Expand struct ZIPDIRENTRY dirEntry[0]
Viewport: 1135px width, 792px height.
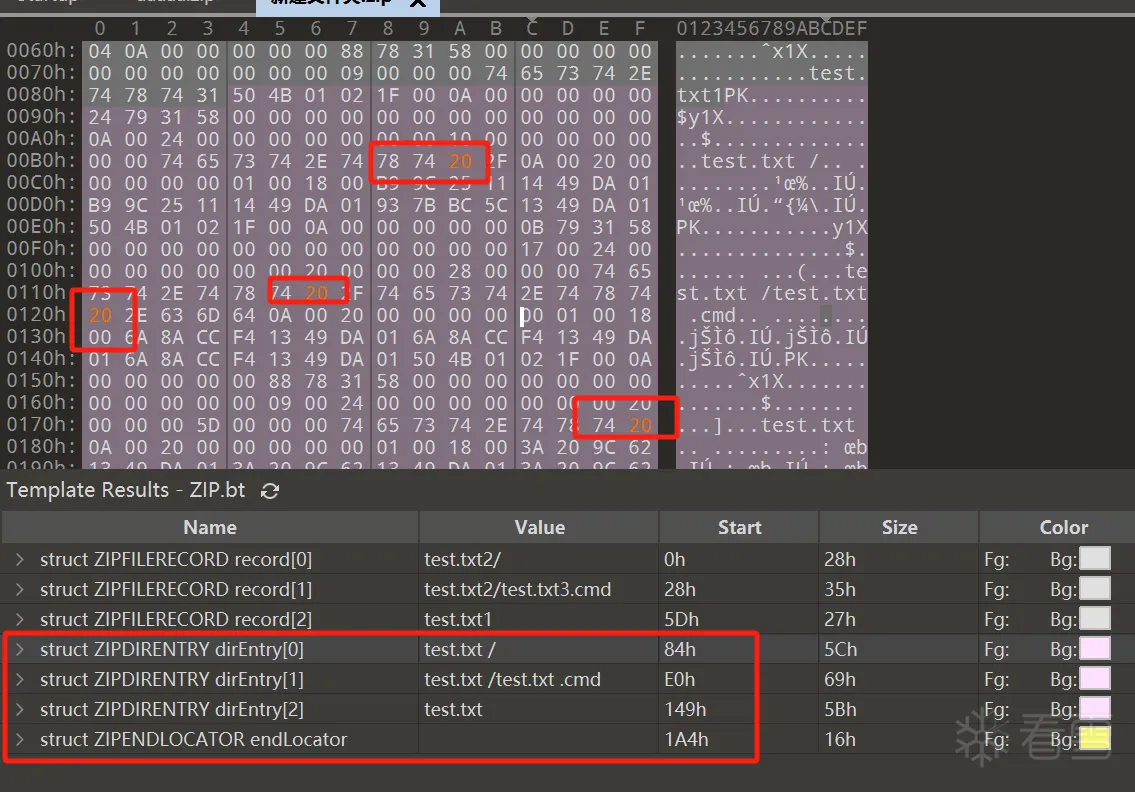pyautogui.click(x=20, y=649)
